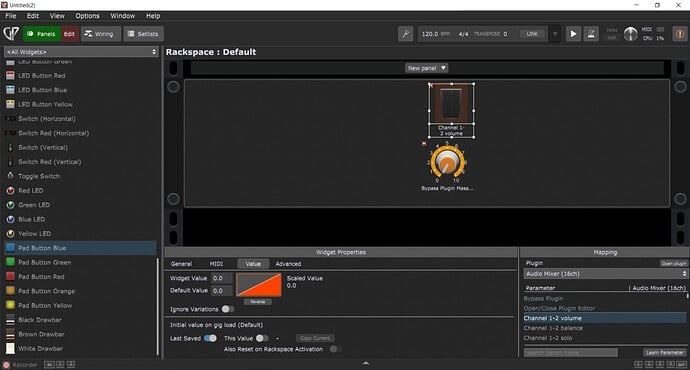Switch to Value tab
The height and width of the screenshot is (370, 690).
[x=253, y=264]
